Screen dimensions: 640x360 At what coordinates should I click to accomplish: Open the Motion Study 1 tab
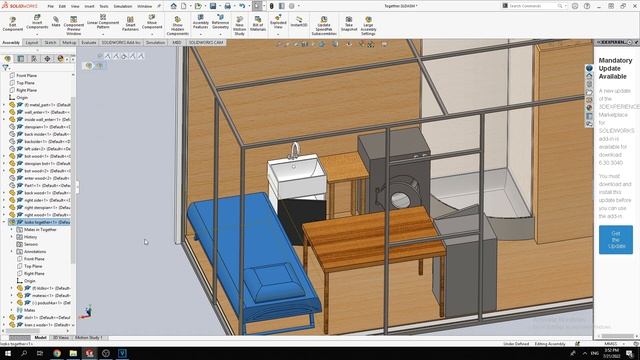click(x=89, y=338)
